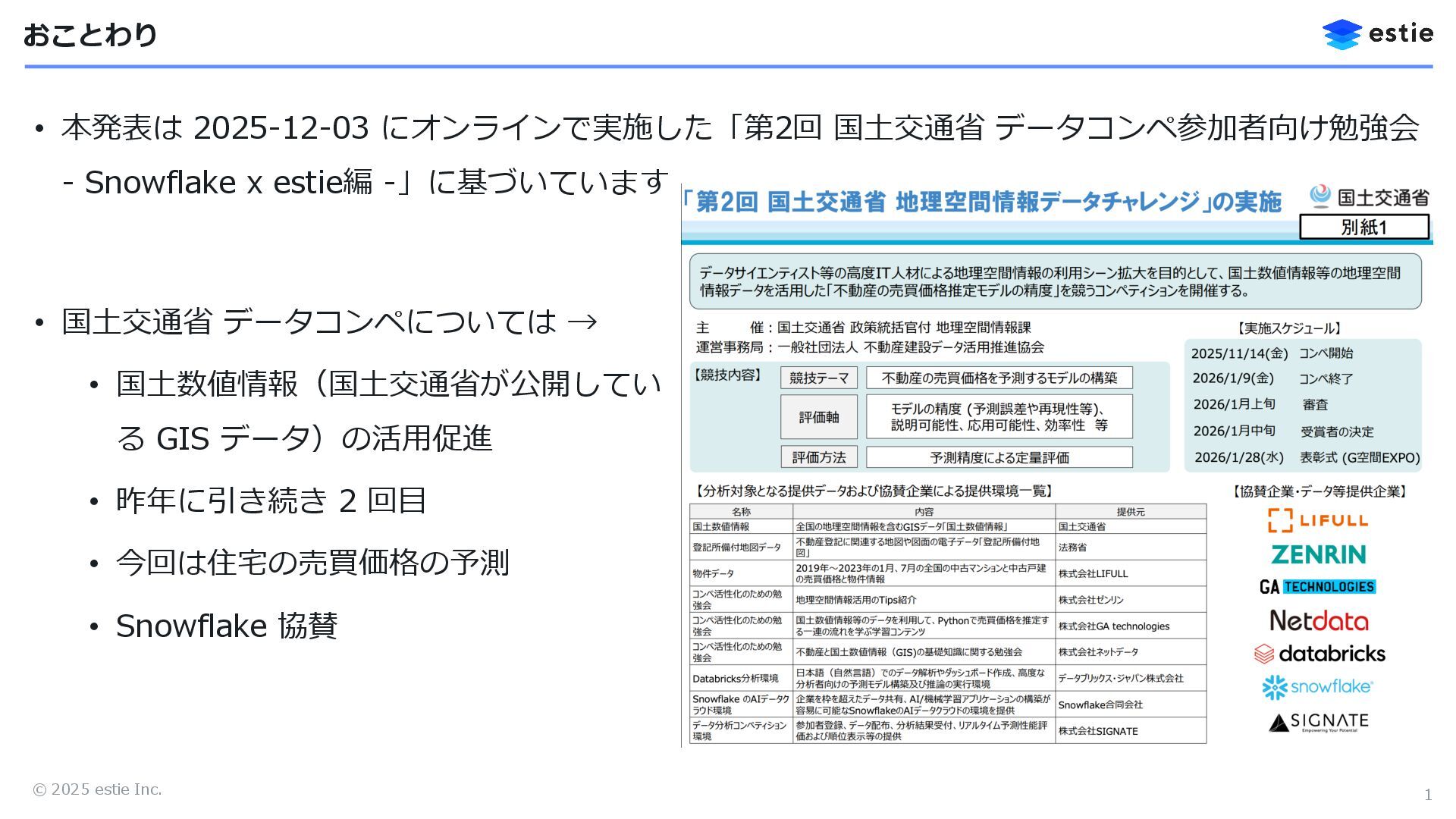Click the estie logo icon
This screenshot has height=819, width=1456.
click(x=1341, y=34)
